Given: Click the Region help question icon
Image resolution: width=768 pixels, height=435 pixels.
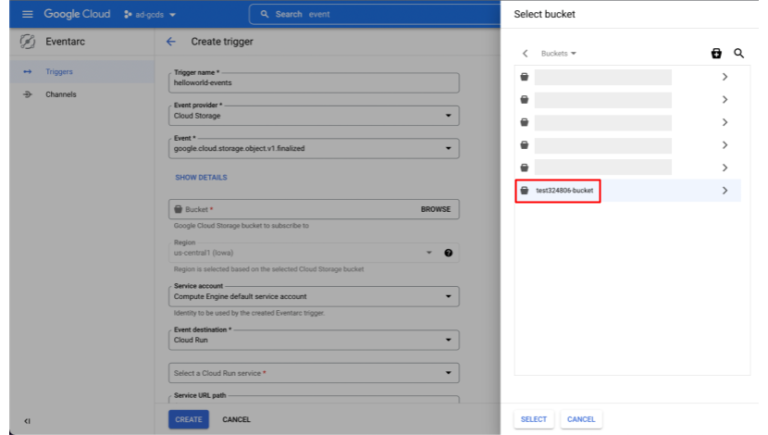Looking at the screenshot, I should coord(448,253).
